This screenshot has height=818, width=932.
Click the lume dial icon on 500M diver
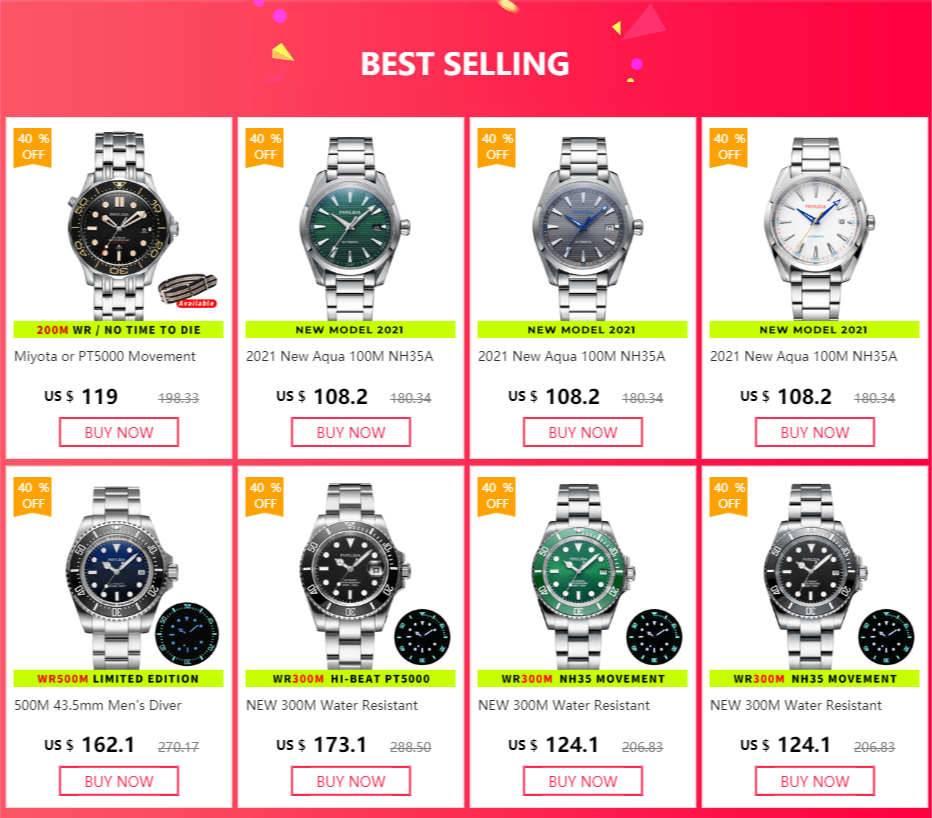[187, 634]
